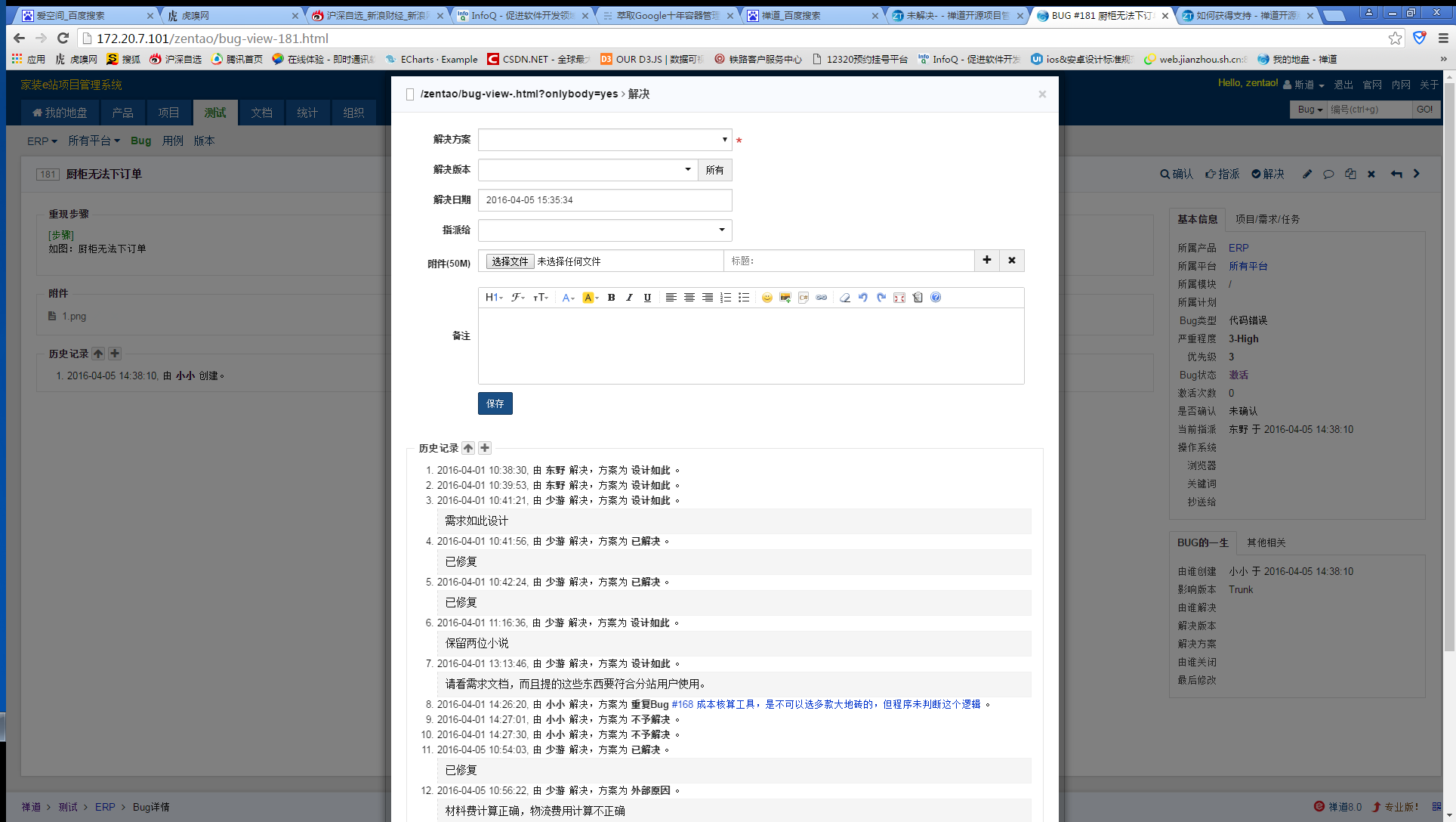This screenshot has width=1456, height=822.
Task: Expand all dialog history entries with the plus icon
Action: (485, 448)
